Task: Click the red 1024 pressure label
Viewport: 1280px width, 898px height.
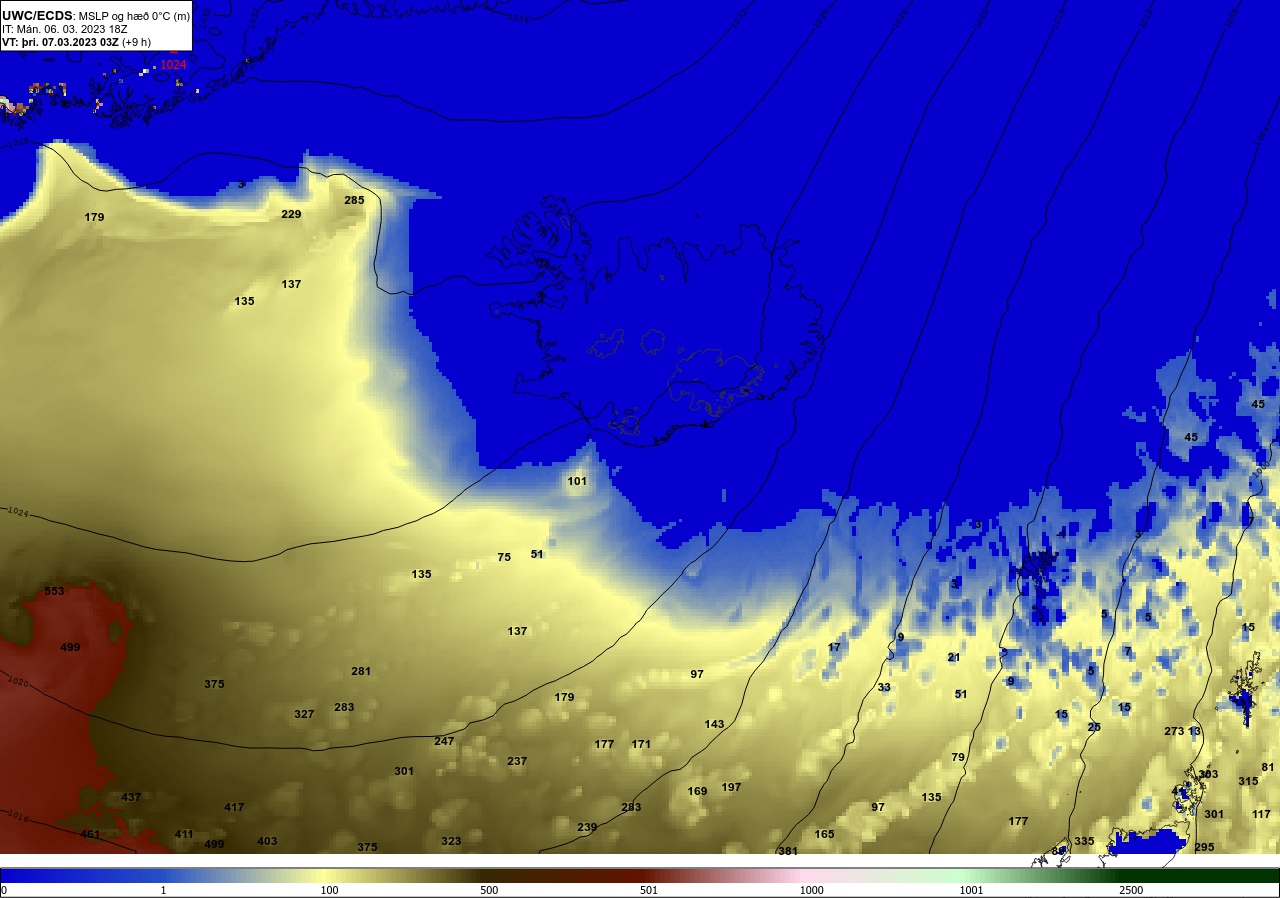Action: click(174, 65)
